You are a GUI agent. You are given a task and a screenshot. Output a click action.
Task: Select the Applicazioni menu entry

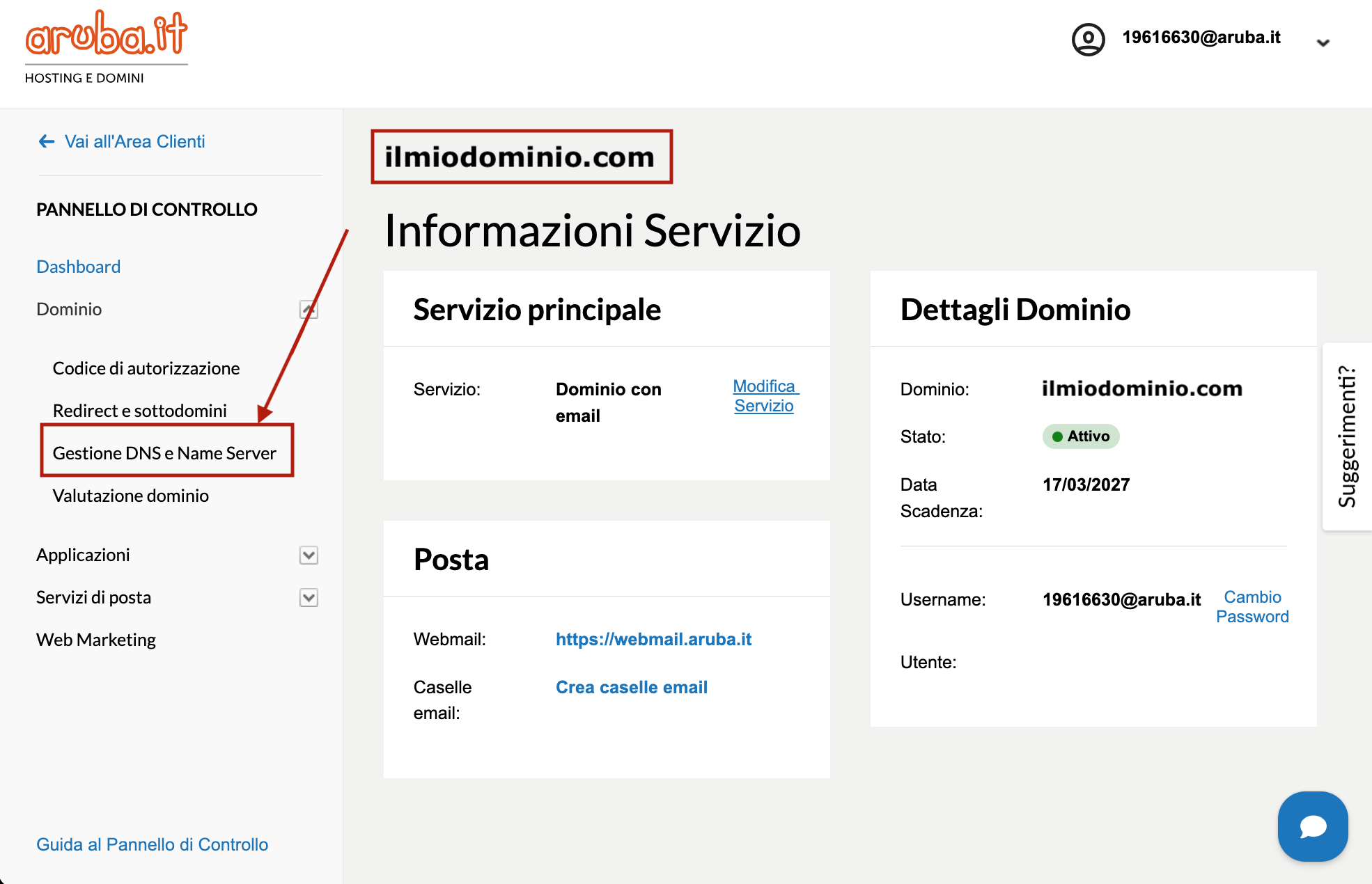point(83,555)
